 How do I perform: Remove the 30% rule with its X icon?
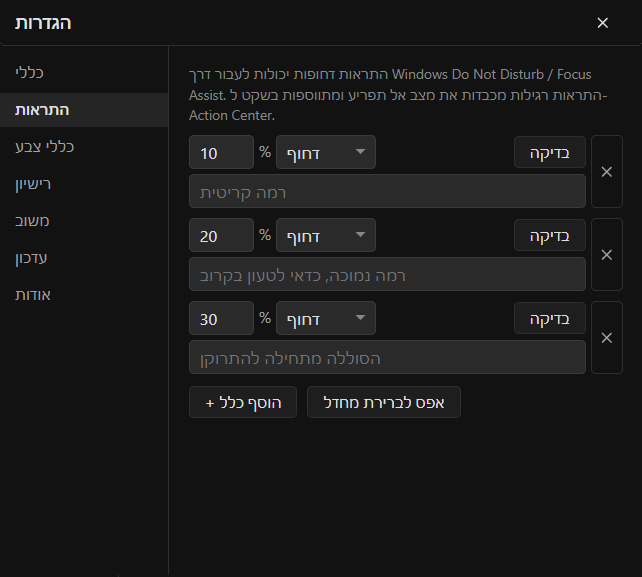coord(607,337)
